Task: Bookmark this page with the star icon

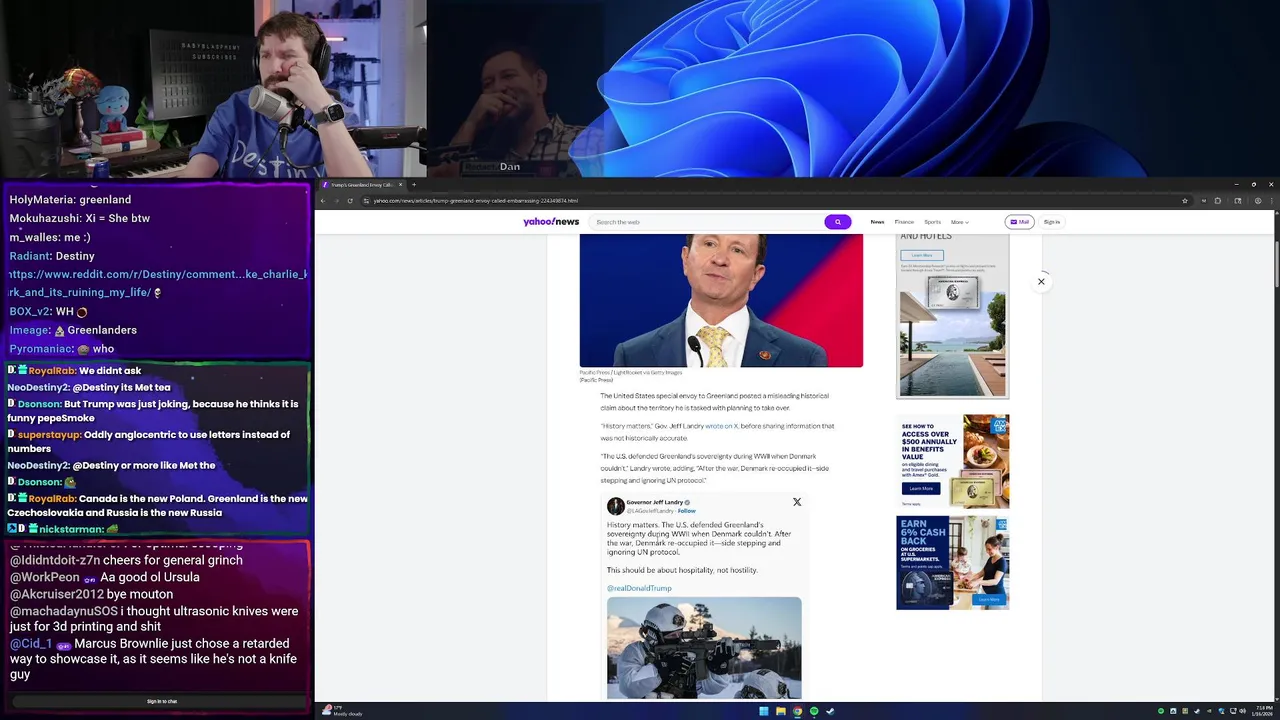Action: 1185,201
